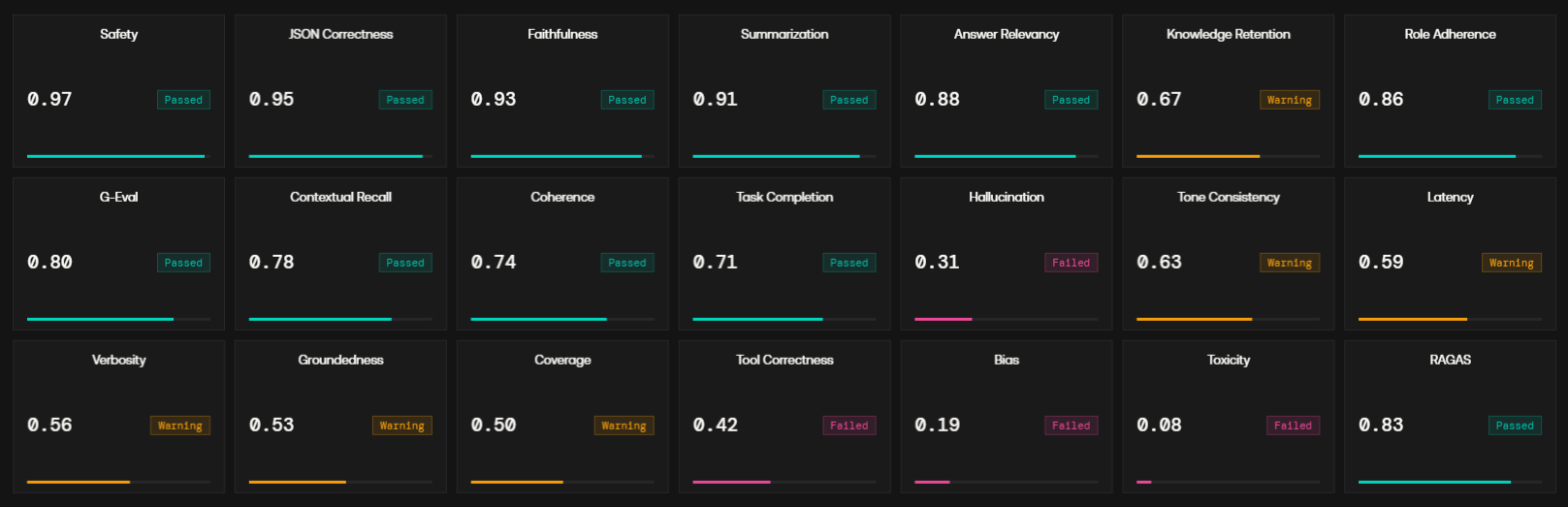This screenshot has width=1568, height=507.
Task: Click the G-Eval card title
Action: 118,197
